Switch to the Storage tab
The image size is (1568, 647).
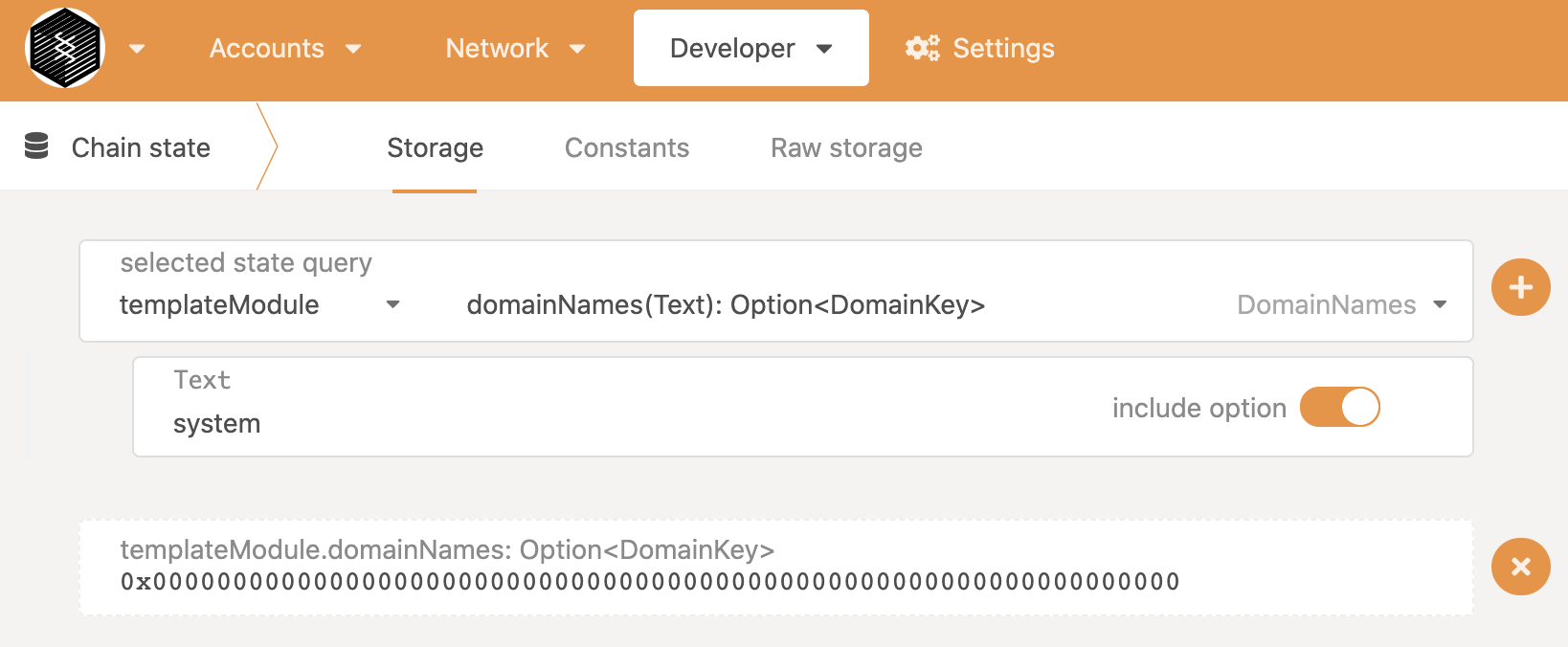click(435, 148)
